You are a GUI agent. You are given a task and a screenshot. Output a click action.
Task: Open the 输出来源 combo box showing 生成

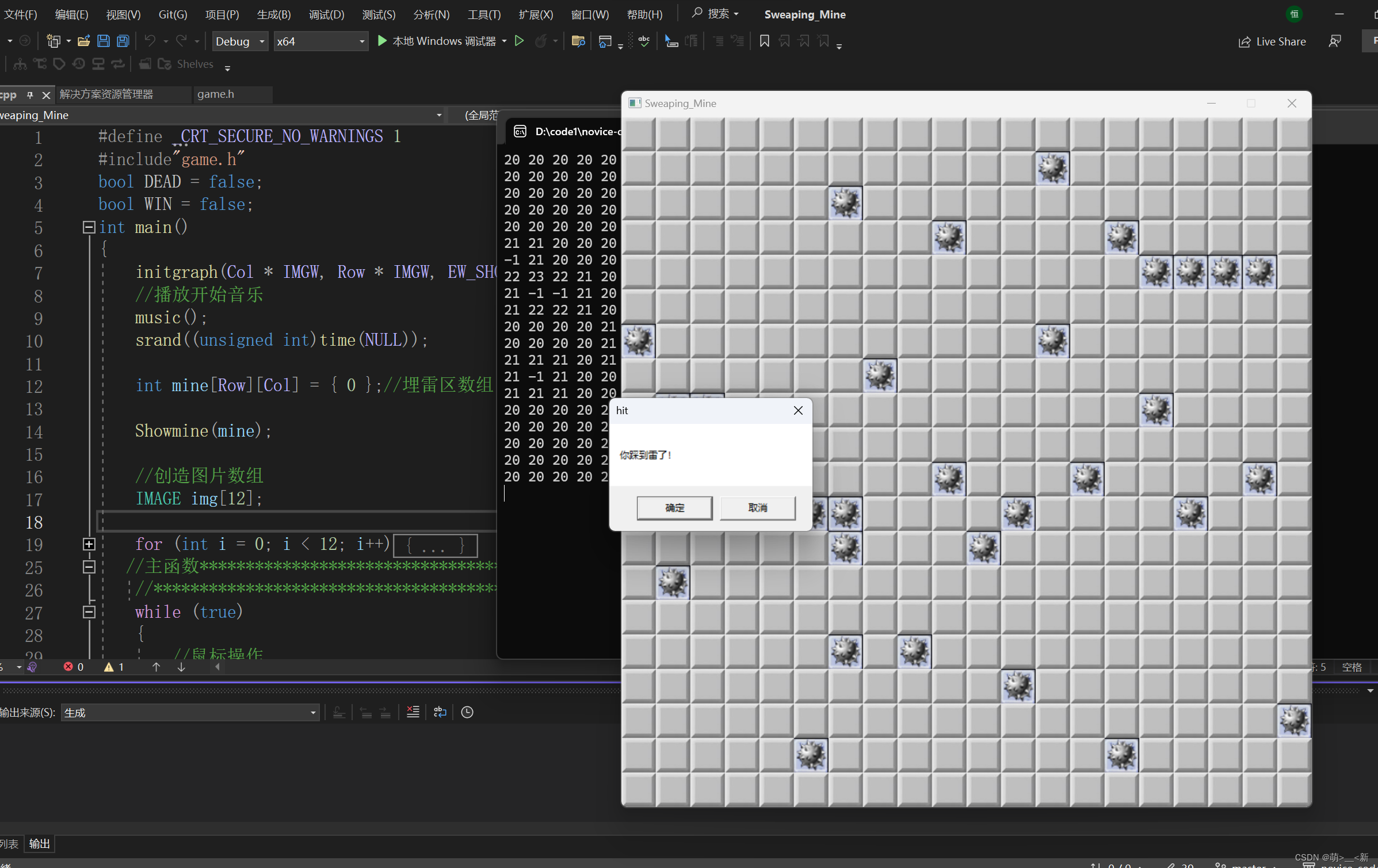pyautogui.click(x=190, y=713)
